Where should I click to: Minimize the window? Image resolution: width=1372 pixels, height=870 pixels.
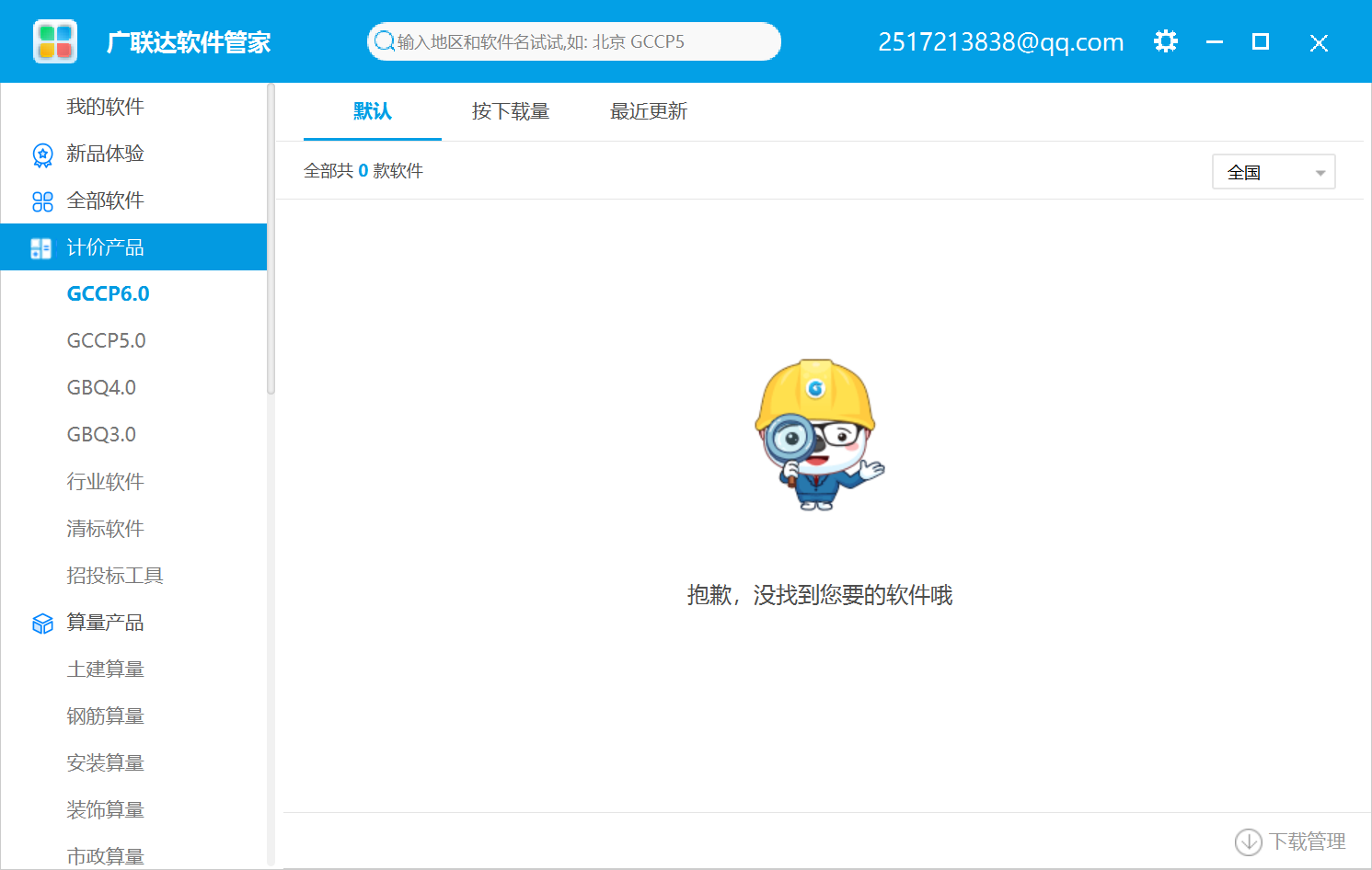point(1215,41)
